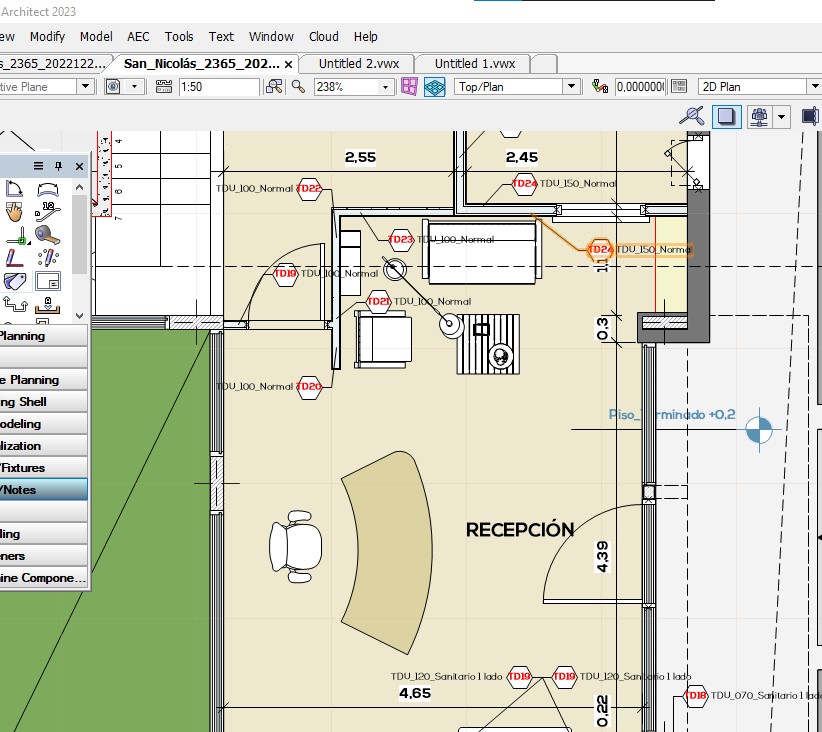Open the AEC menu

click(138, 37)
